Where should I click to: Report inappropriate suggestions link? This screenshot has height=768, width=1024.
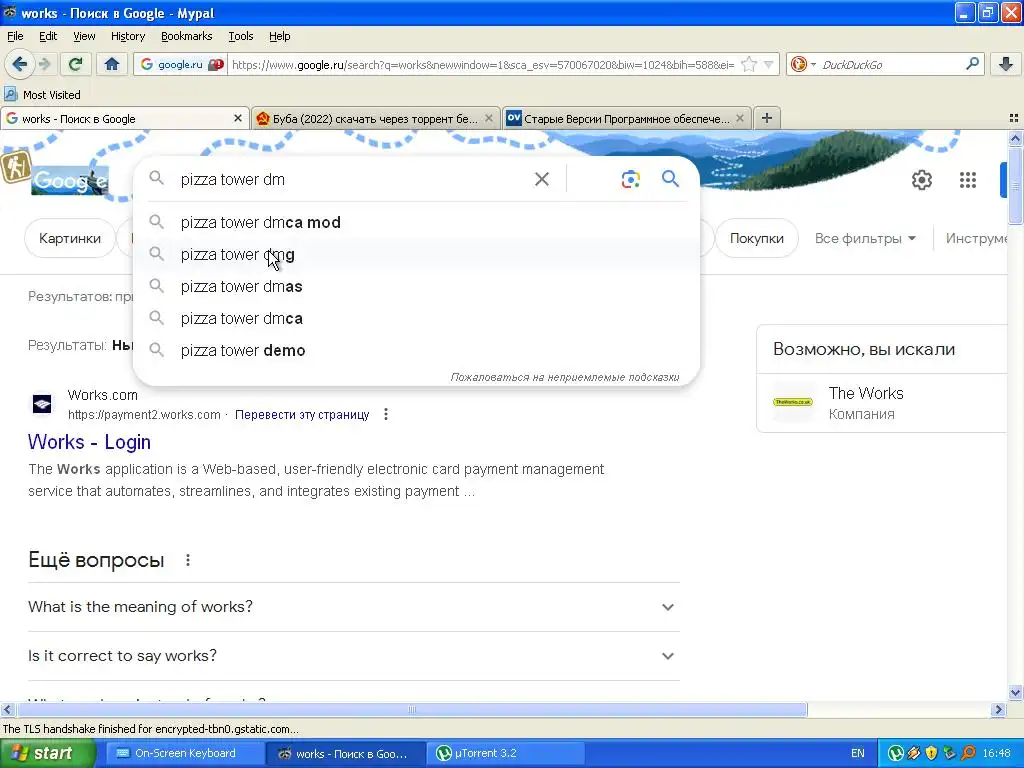[564, 377]
